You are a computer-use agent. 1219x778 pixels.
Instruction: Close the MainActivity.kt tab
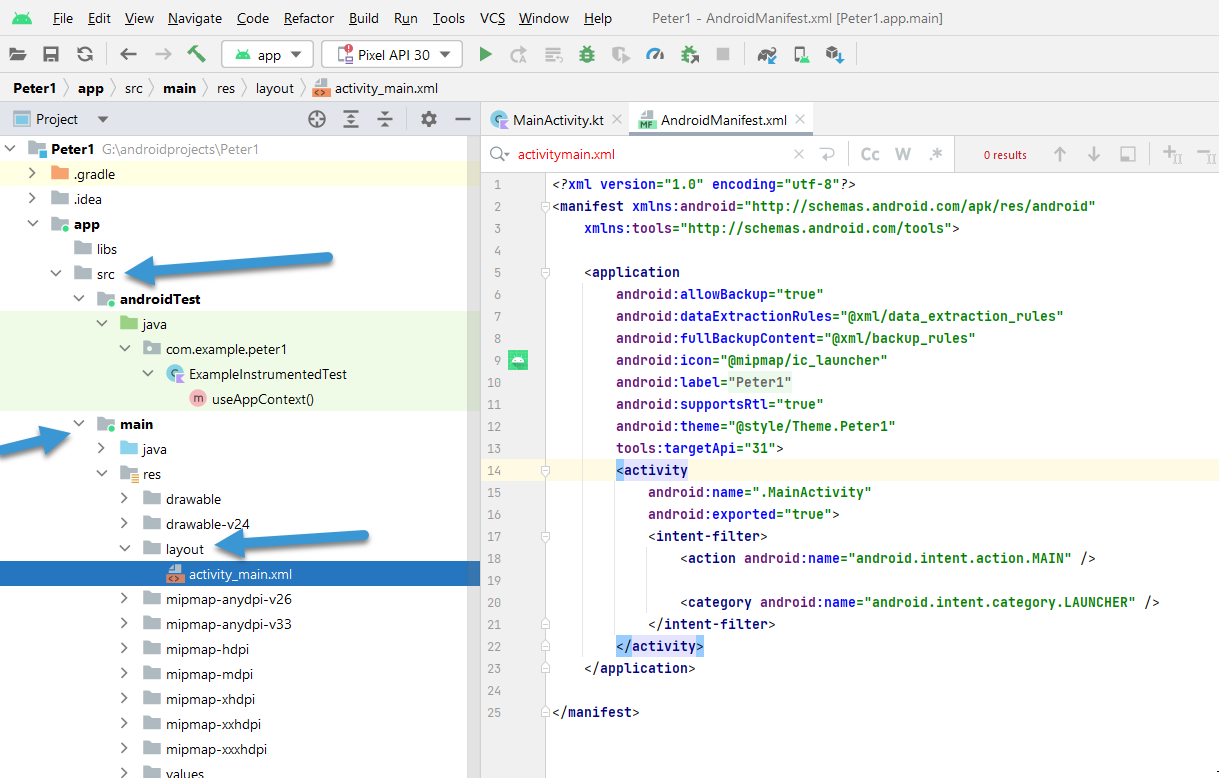(617, 120)
